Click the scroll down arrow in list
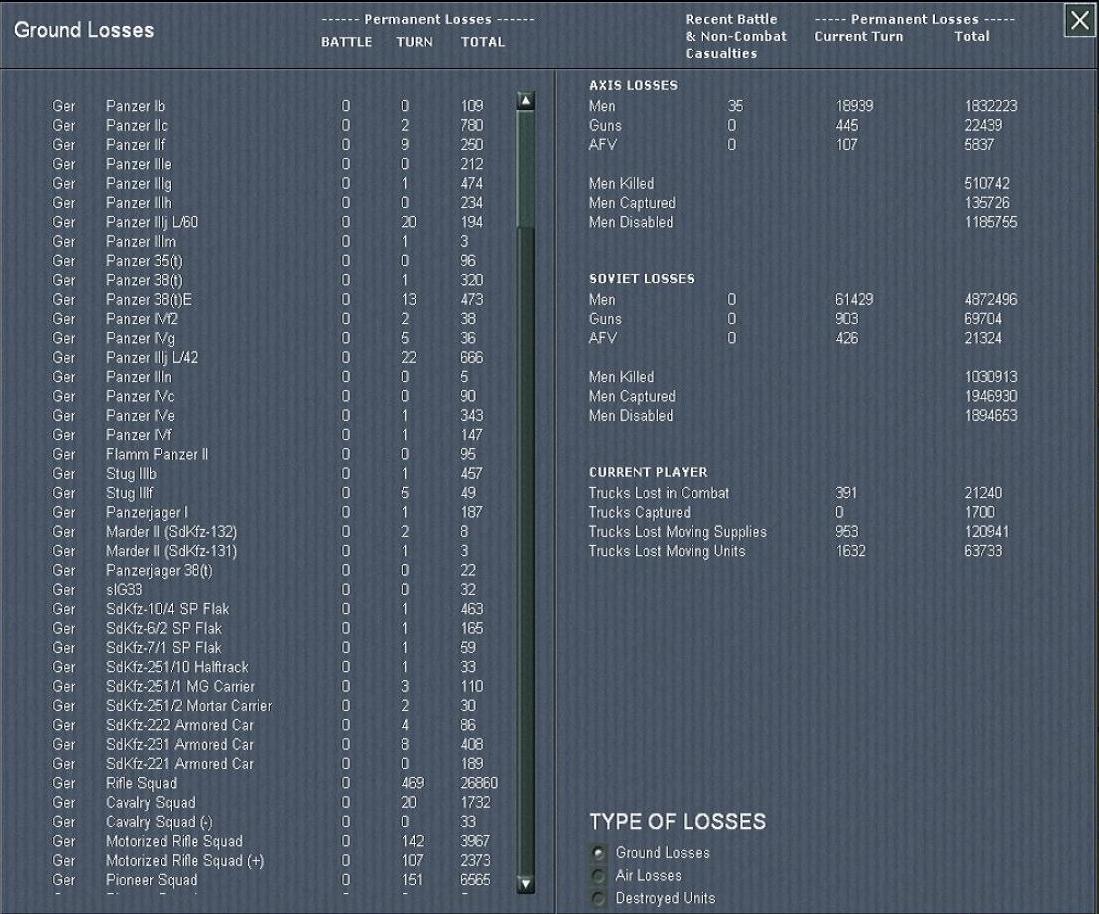1099x914 pixels. [x=526, y=884]
